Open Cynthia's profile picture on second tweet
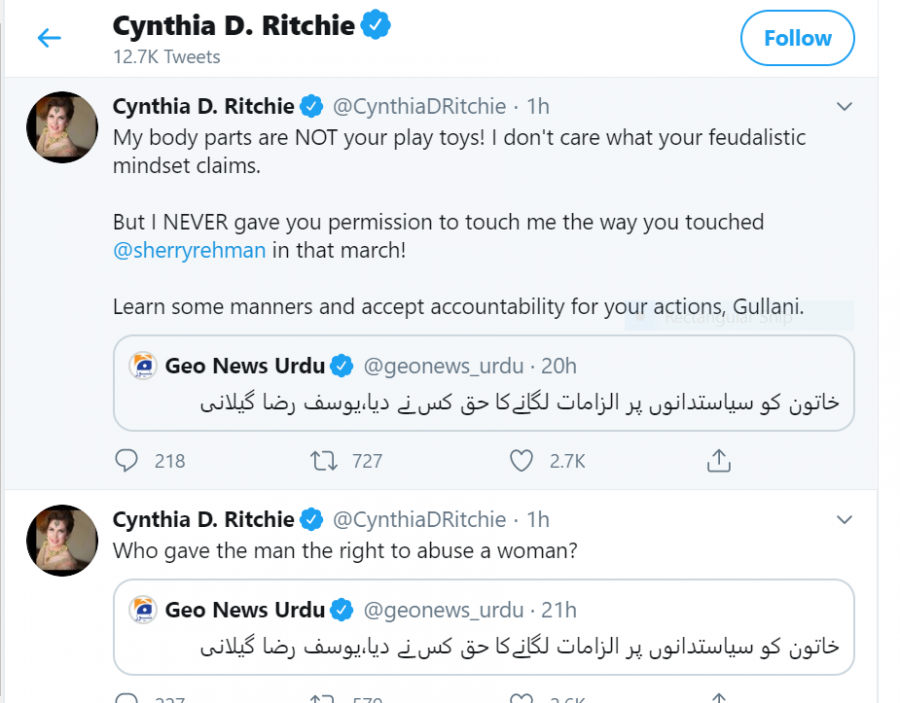This screenshot has height=703, width=900. click(x=62, y=541)
